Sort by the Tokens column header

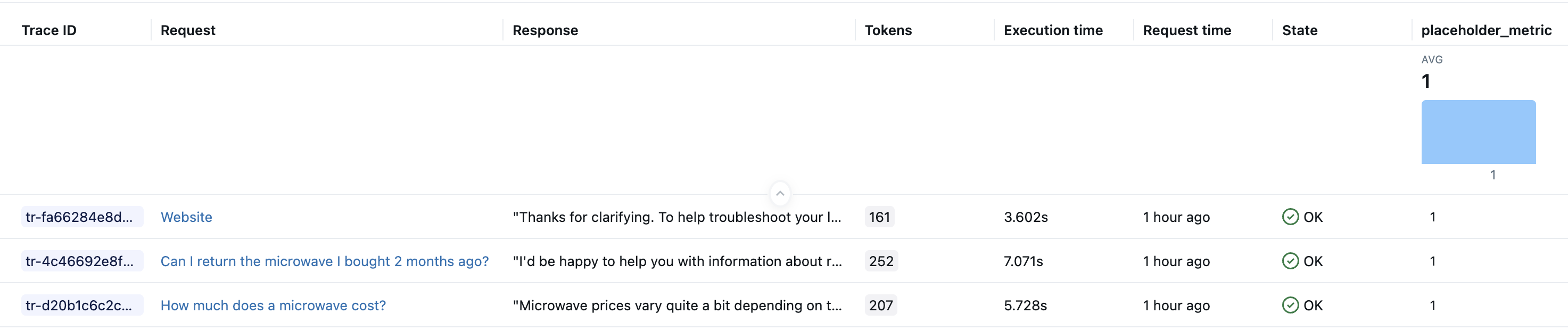[x=888, y=30]
